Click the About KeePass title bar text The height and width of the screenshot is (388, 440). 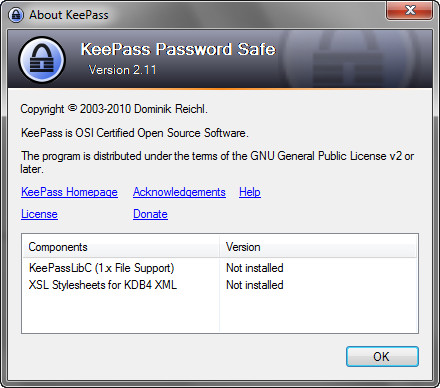click(x=69, y=15)
